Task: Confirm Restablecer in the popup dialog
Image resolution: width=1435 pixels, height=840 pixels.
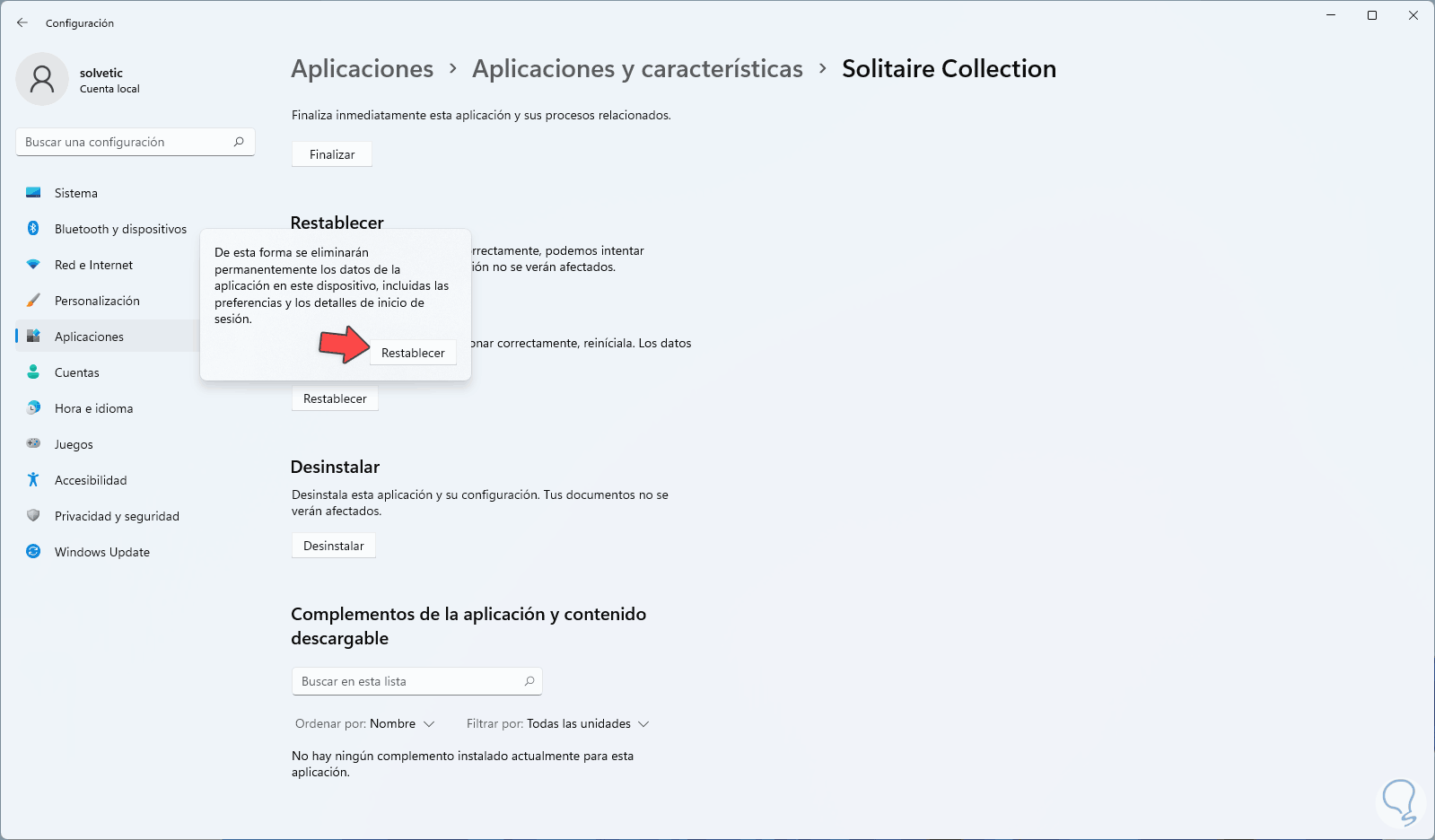Action: pyautogui.click(x=413, y=353)
